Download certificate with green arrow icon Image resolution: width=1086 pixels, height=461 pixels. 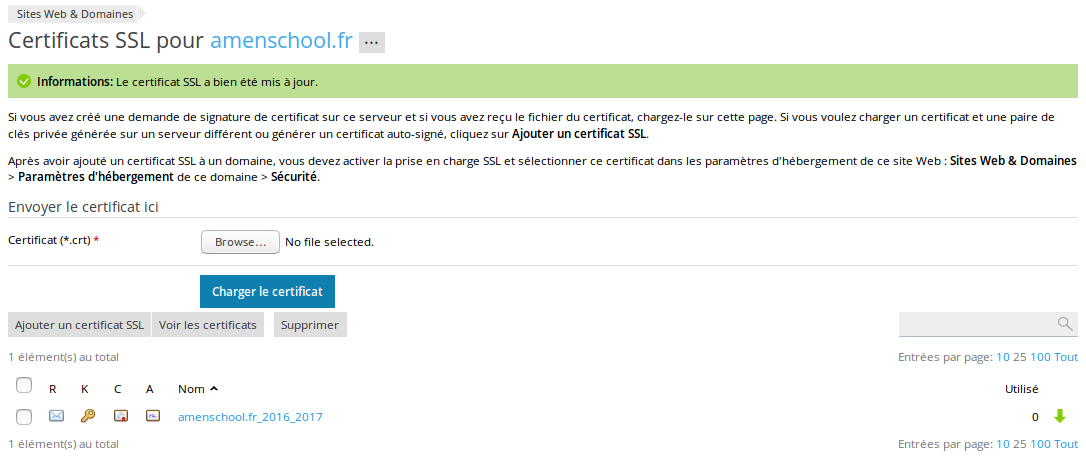point(1059,416)
